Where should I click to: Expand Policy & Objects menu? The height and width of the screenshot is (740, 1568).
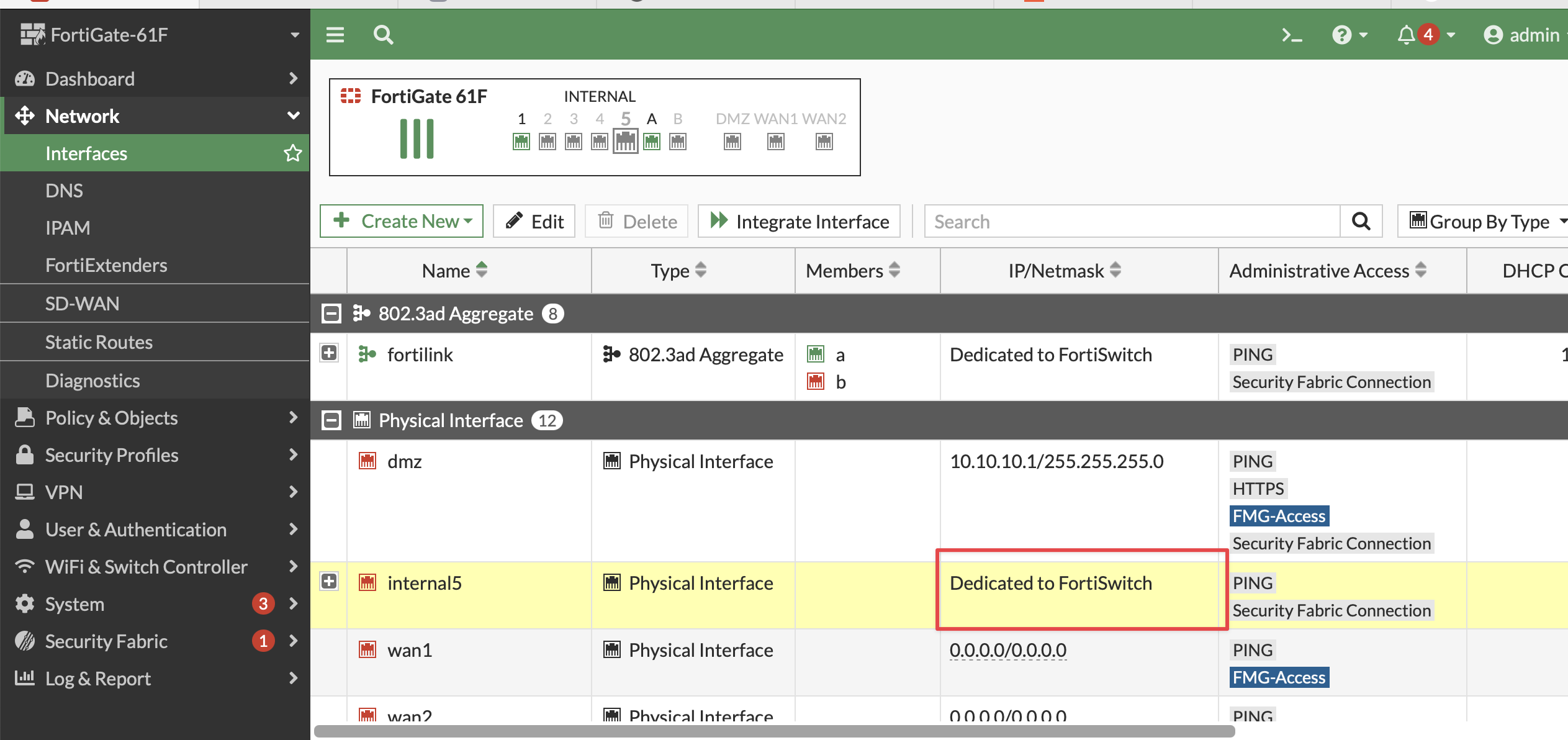pos(155,418)
